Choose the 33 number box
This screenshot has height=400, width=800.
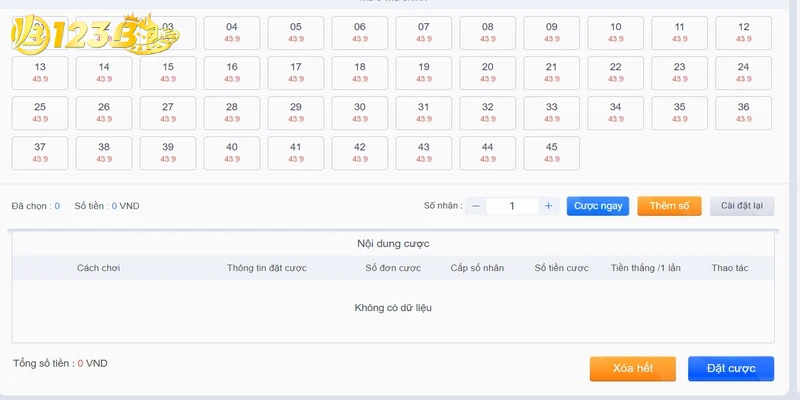tap(552, 113)
